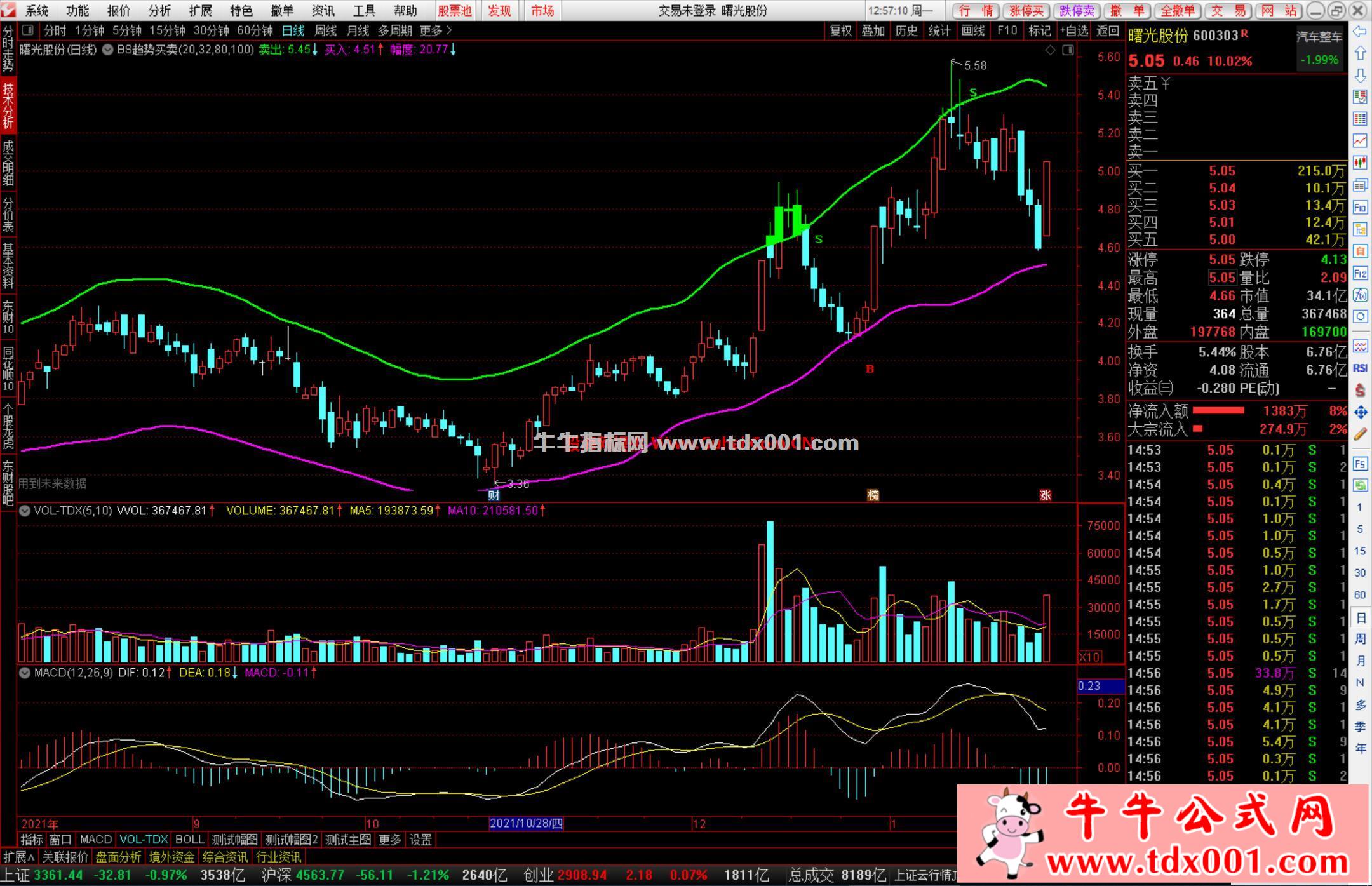Open the colored grid quote list icon
The height and width of the screenshot is (886, 1372).
[x=1360, y=119]
